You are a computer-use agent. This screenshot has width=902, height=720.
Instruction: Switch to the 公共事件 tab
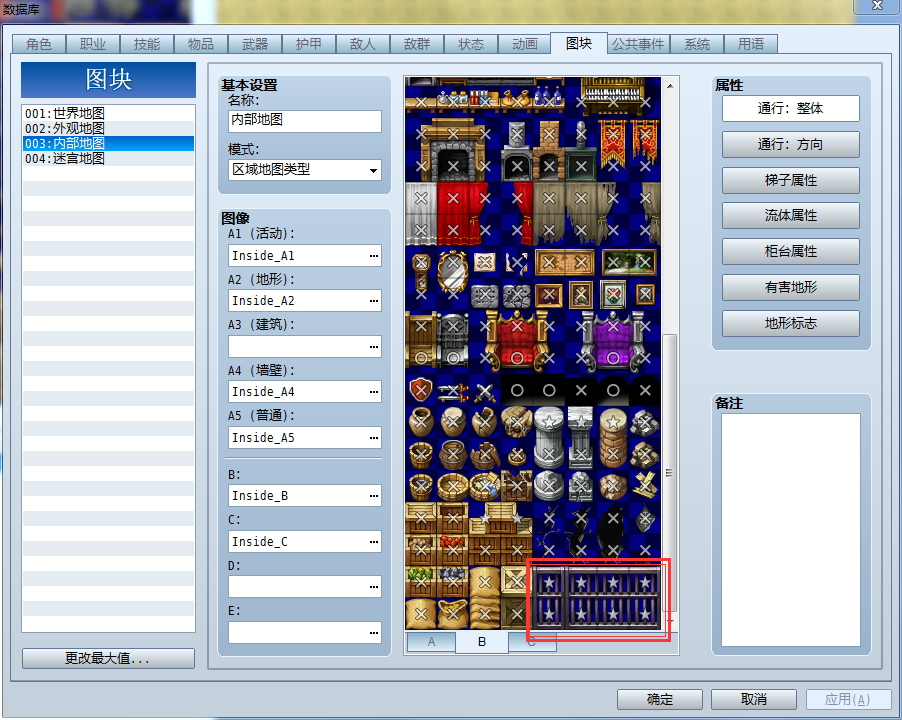pyautogui.click(x=638, y=44)
